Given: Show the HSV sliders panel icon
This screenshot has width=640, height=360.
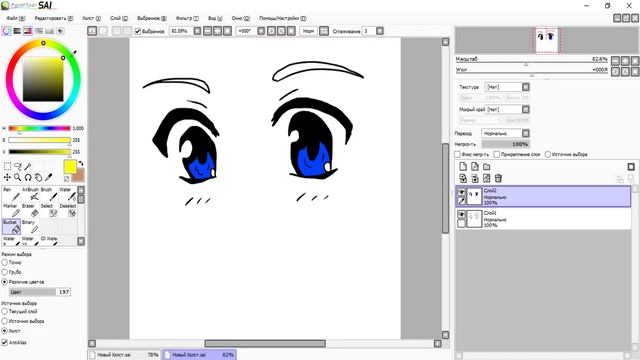Looking at the screenshot, I should tap(28, 31).
